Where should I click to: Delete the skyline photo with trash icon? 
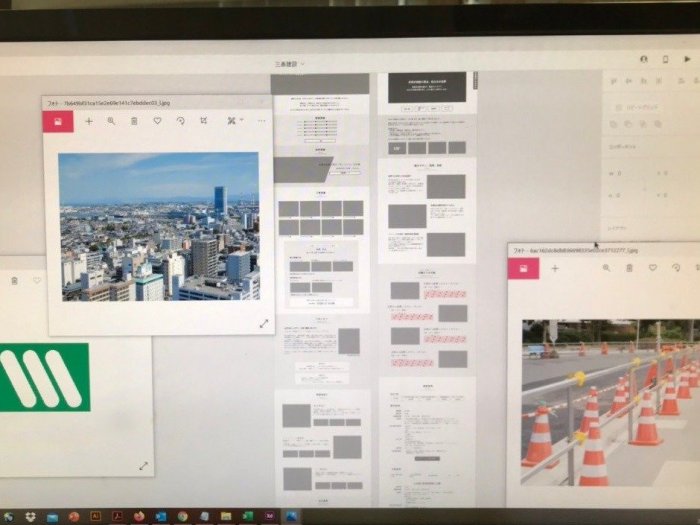click(134, 121)
